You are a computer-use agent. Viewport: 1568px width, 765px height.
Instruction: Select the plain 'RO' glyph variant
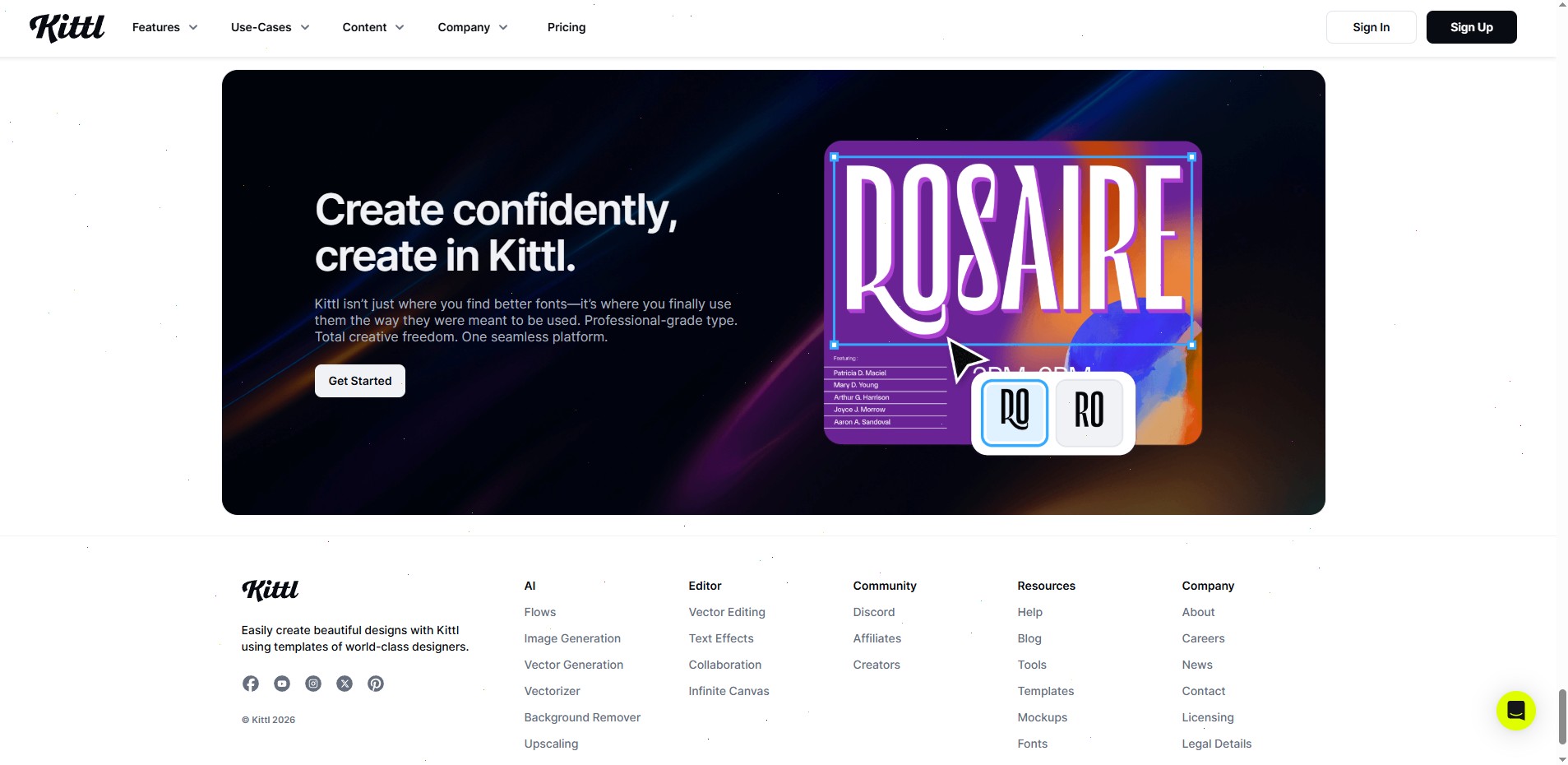click(1089, 412)
